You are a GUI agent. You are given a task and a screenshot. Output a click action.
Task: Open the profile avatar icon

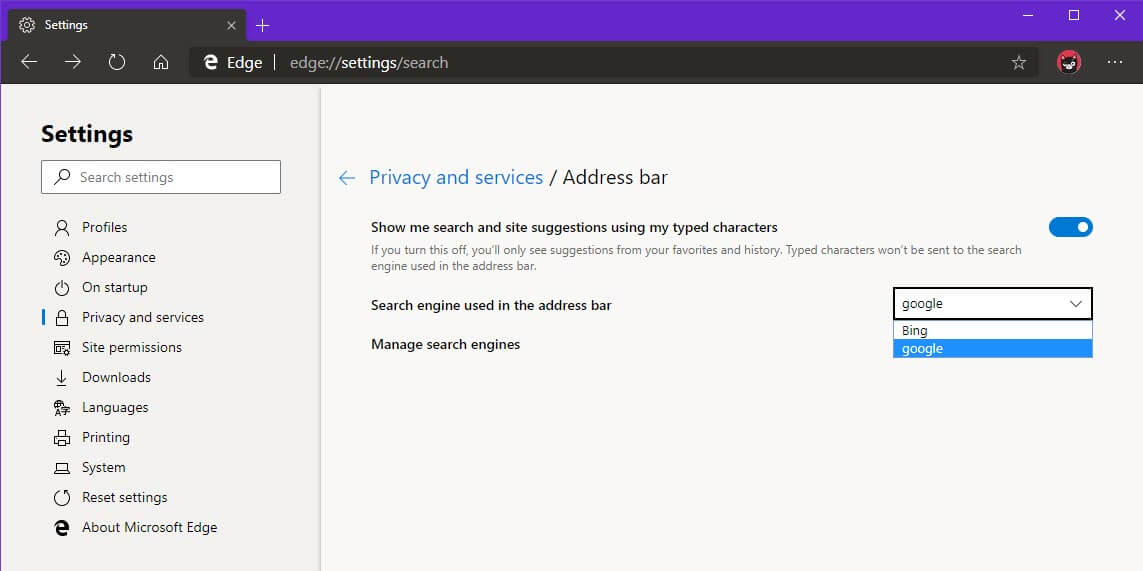1069,63
